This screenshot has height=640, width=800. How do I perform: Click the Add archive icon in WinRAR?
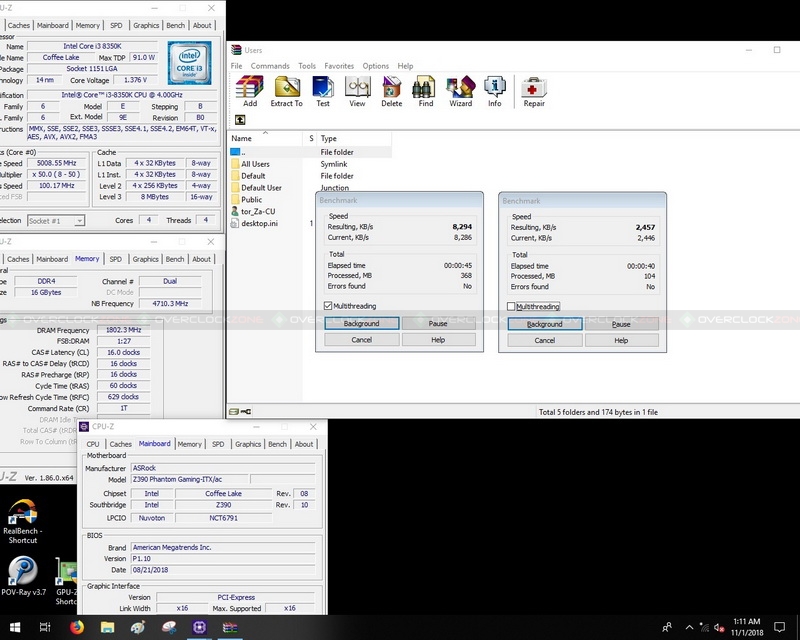[x=250, y=91]
